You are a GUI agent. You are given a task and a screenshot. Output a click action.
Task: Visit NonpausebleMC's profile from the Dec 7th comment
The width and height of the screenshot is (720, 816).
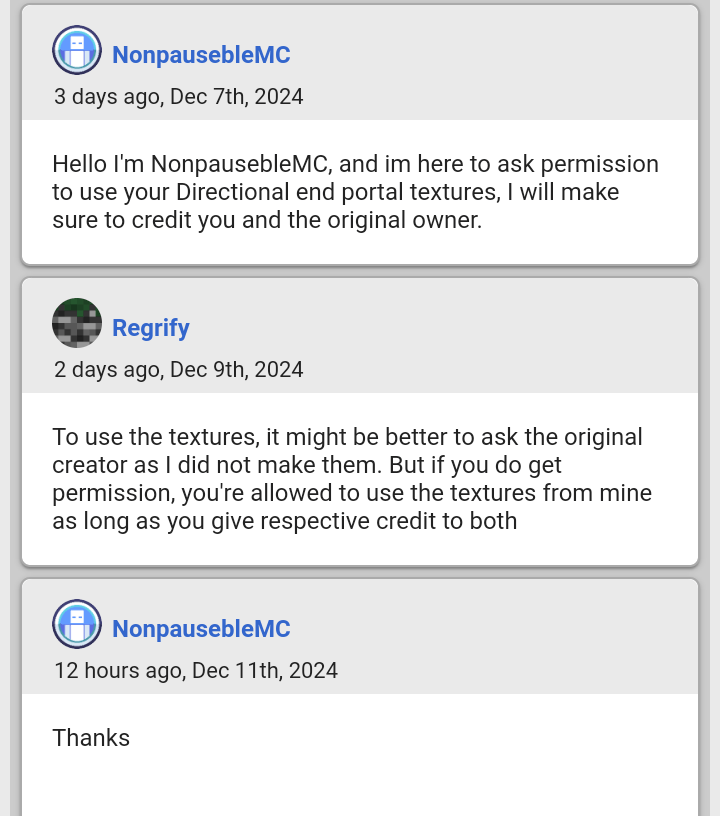pos(201,55)
